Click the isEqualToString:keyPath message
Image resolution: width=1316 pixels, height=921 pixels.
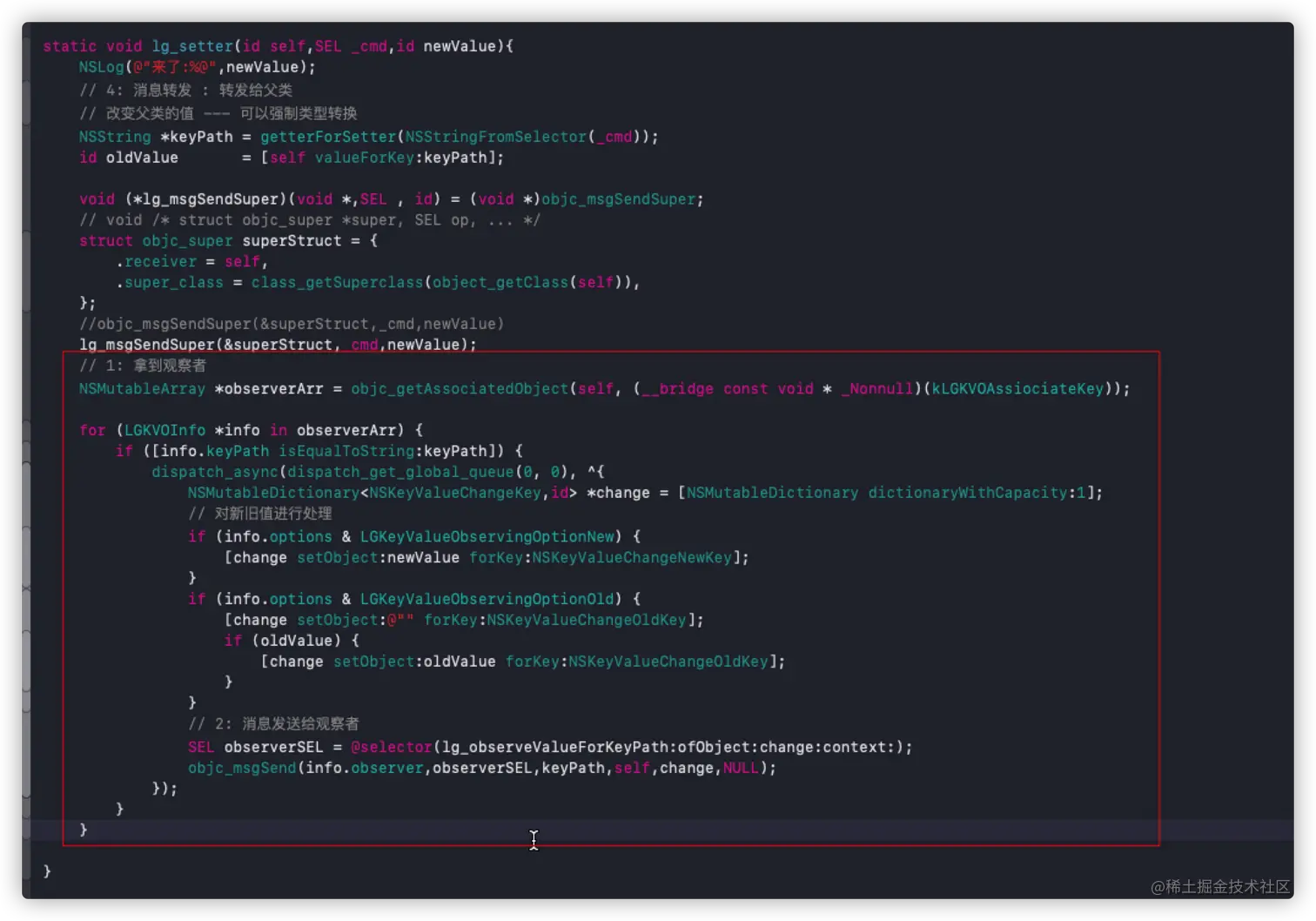click(x=383, y=451)
